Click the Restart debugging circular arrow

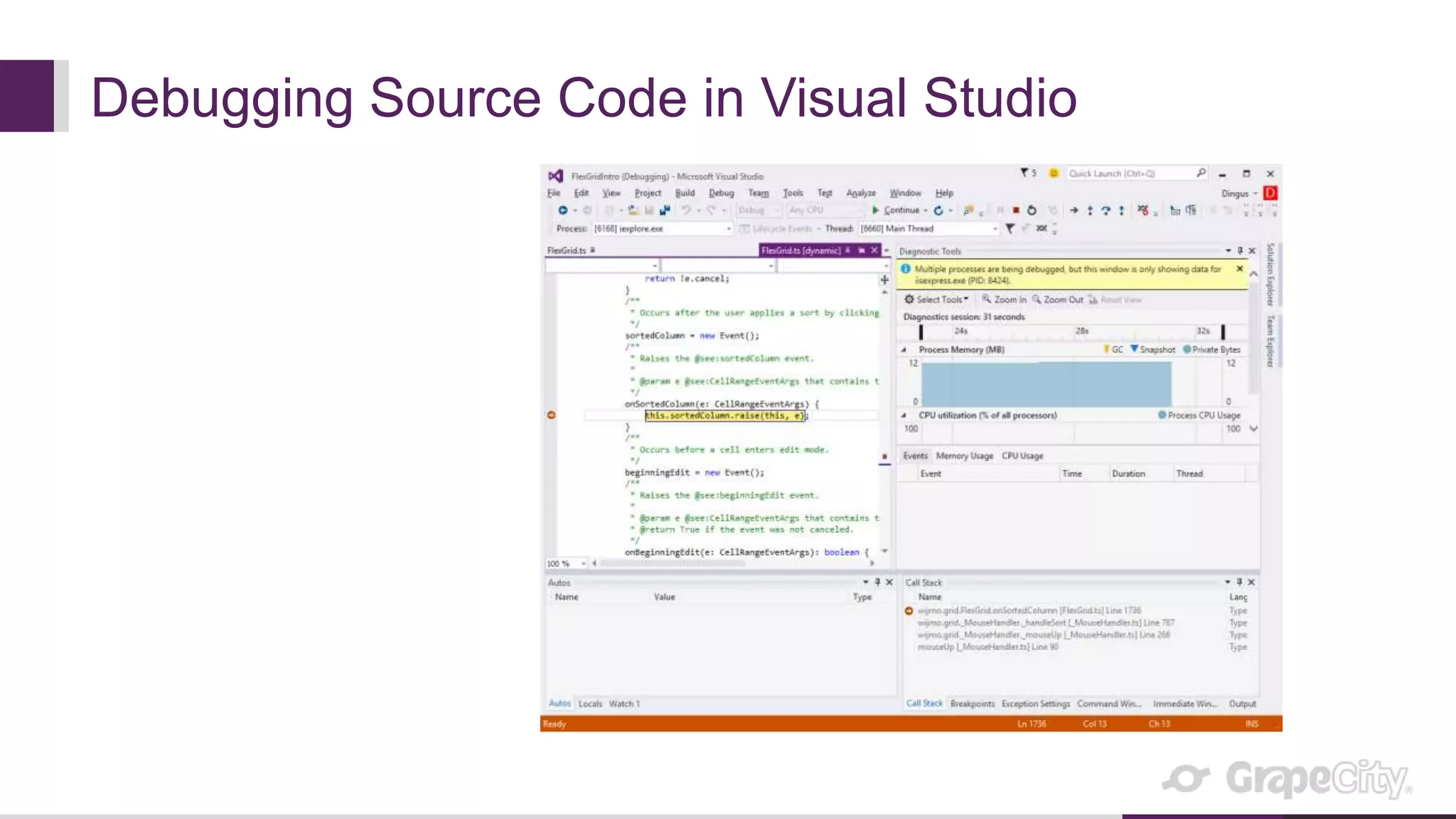coord(1032,210)
